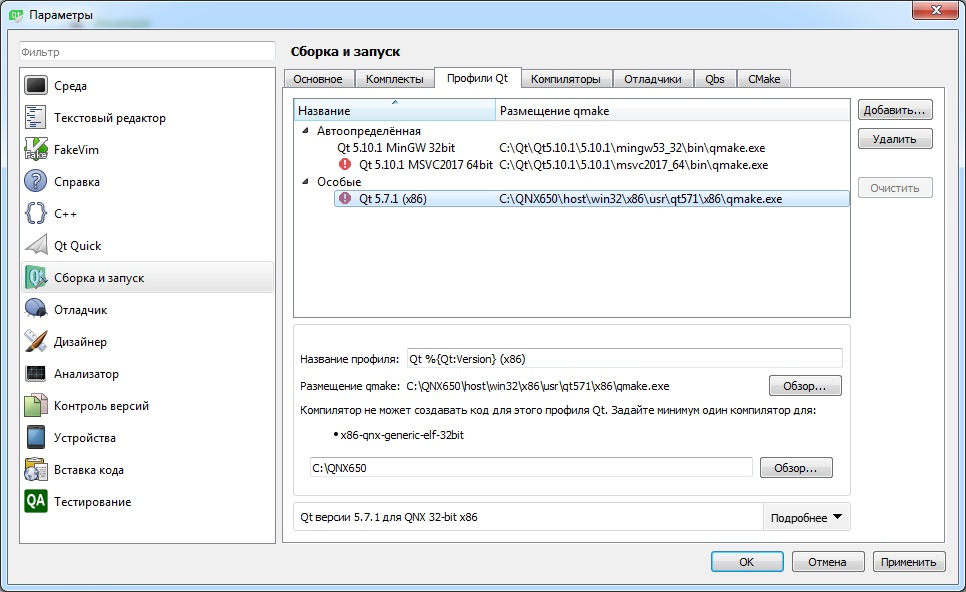966x592 pixels.
Task: Open the Компиляторы tab
Action: coord(566,79)
